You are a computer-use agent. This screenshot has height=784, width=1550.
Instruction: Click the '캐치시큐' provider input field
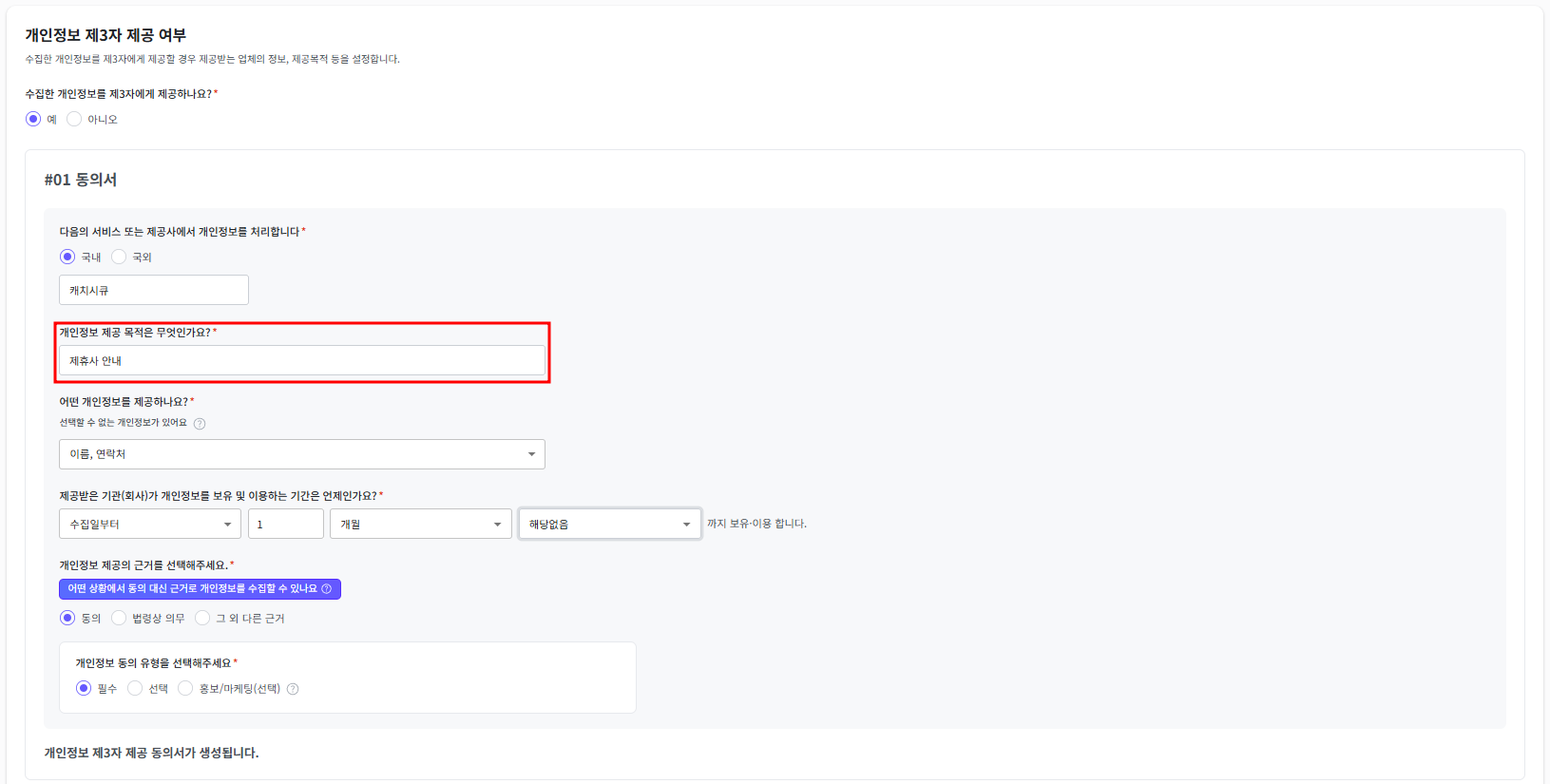pos(154,290)
